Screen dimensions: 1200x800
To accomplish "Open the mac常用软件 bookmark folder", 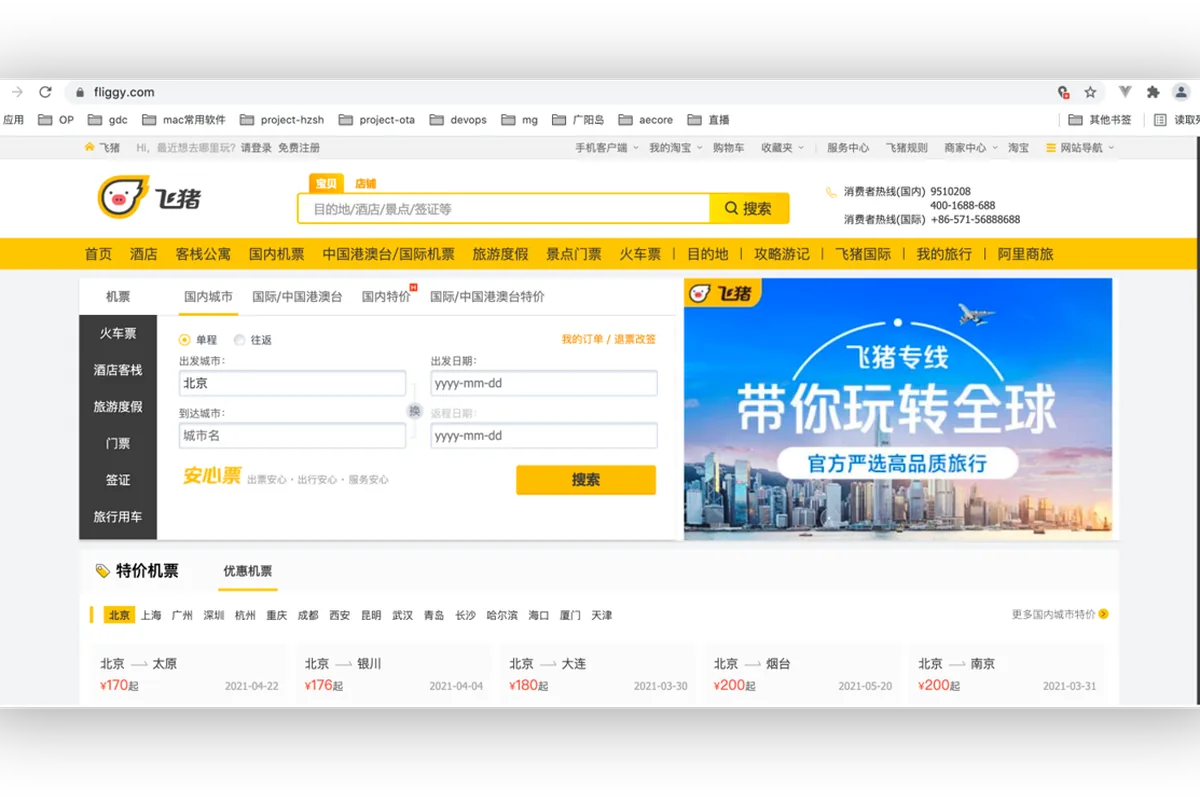I will 184,120.
